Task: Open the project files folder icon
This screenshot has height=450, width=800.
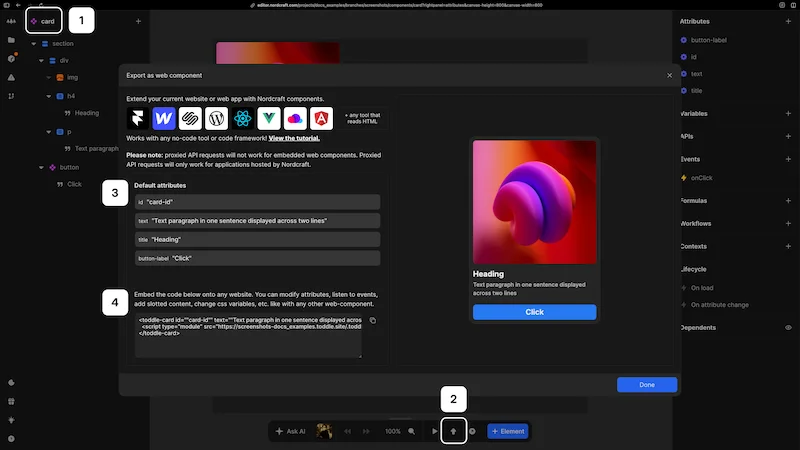Action: point(11,40)
